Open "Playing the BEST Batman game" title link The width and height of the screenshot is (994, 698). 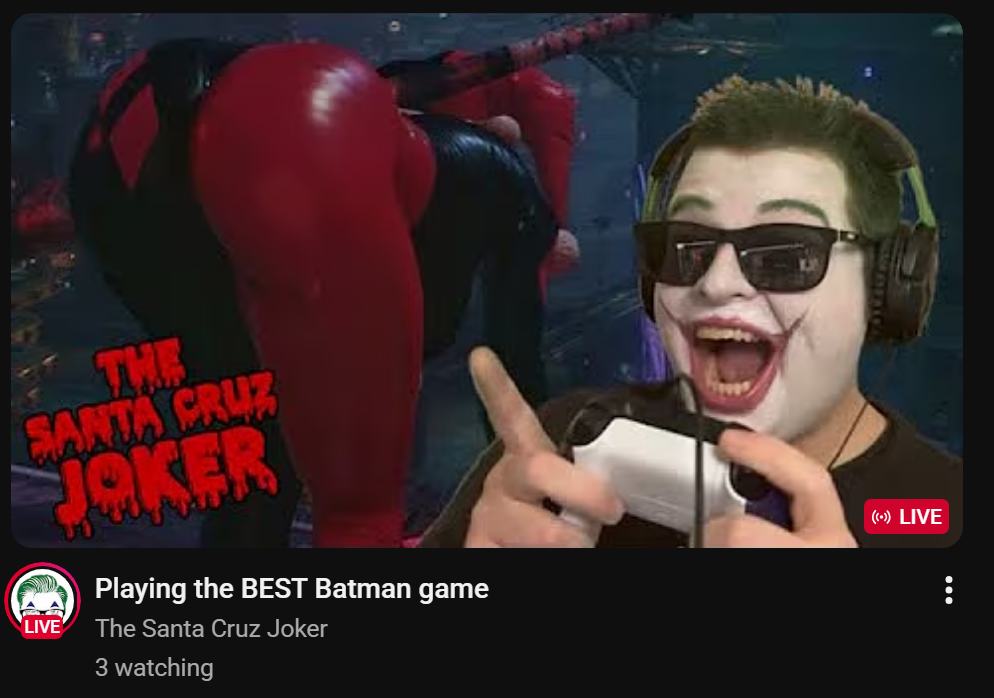[x=292, y=589]
